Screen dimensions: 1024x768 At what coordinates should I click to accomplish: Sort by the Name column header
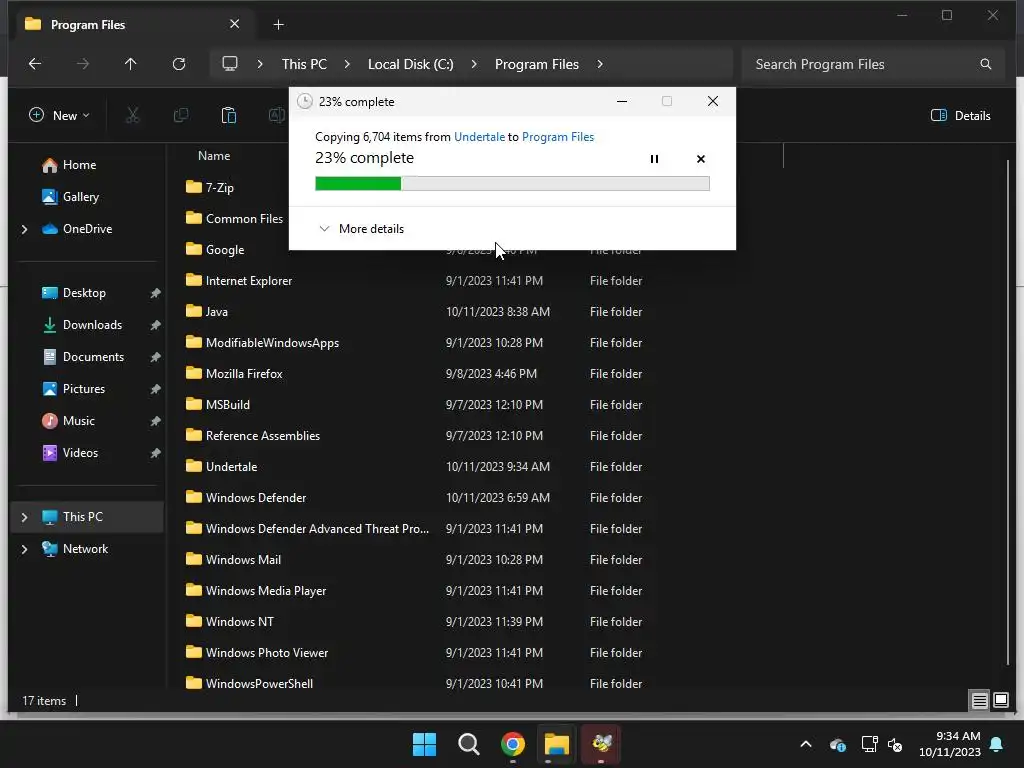tap(214, 155)
